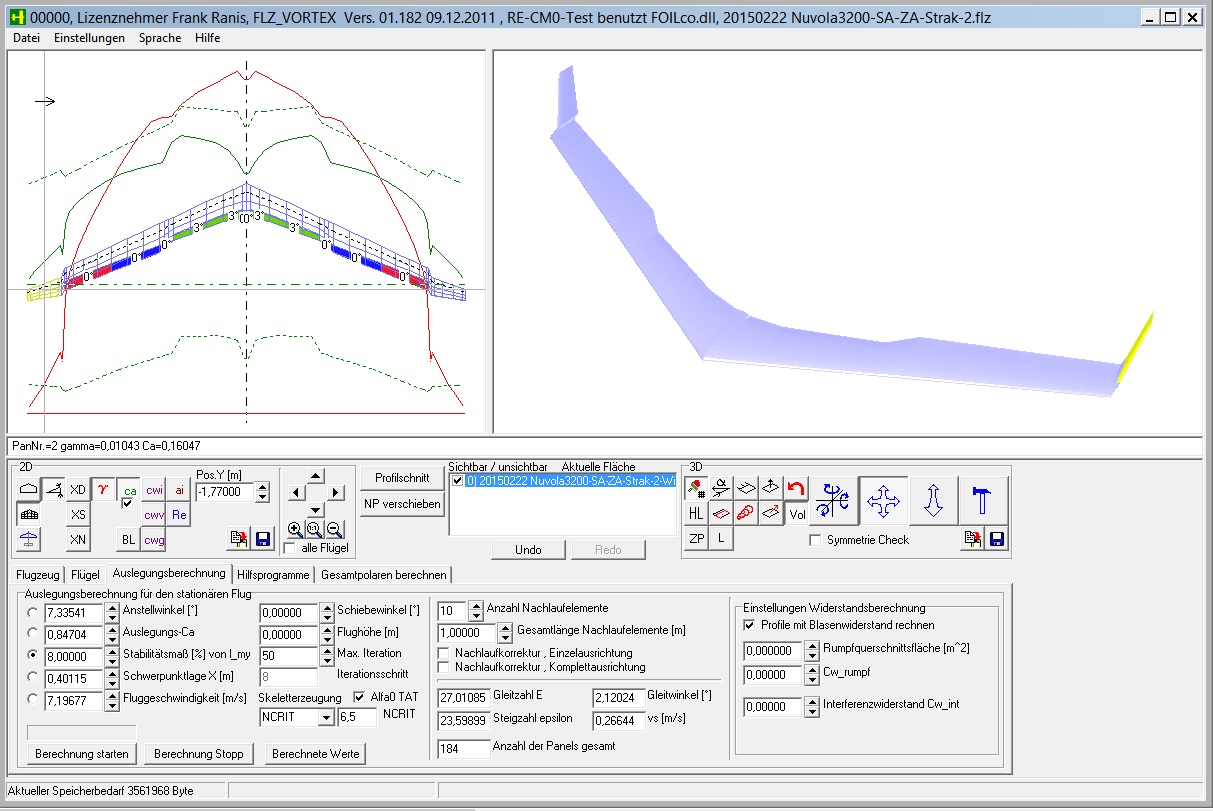The image size is (1213, 811).
Task: Tick the 'alle Flügel' checkbox
Action: click(x=290, y=548)
